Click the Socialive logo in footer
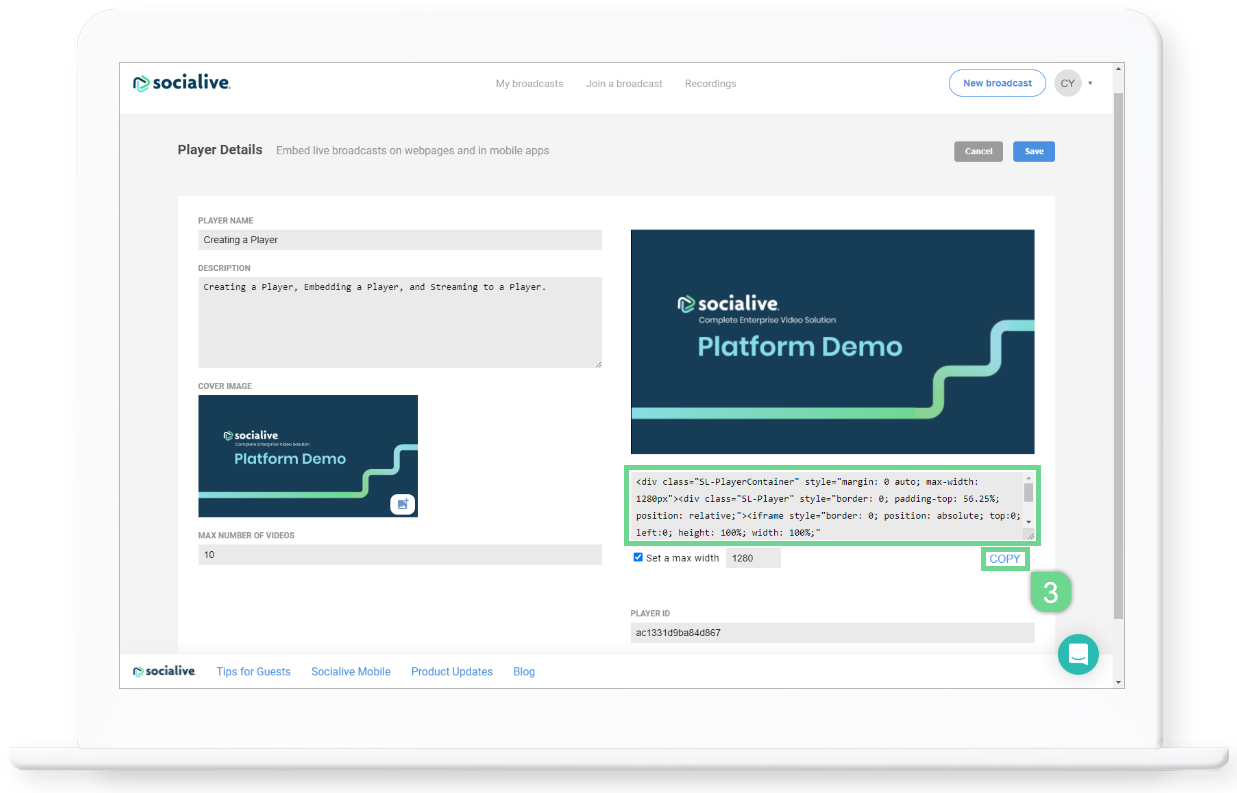Viewport: 1237px width, 793px height. [x=164, y=671]
